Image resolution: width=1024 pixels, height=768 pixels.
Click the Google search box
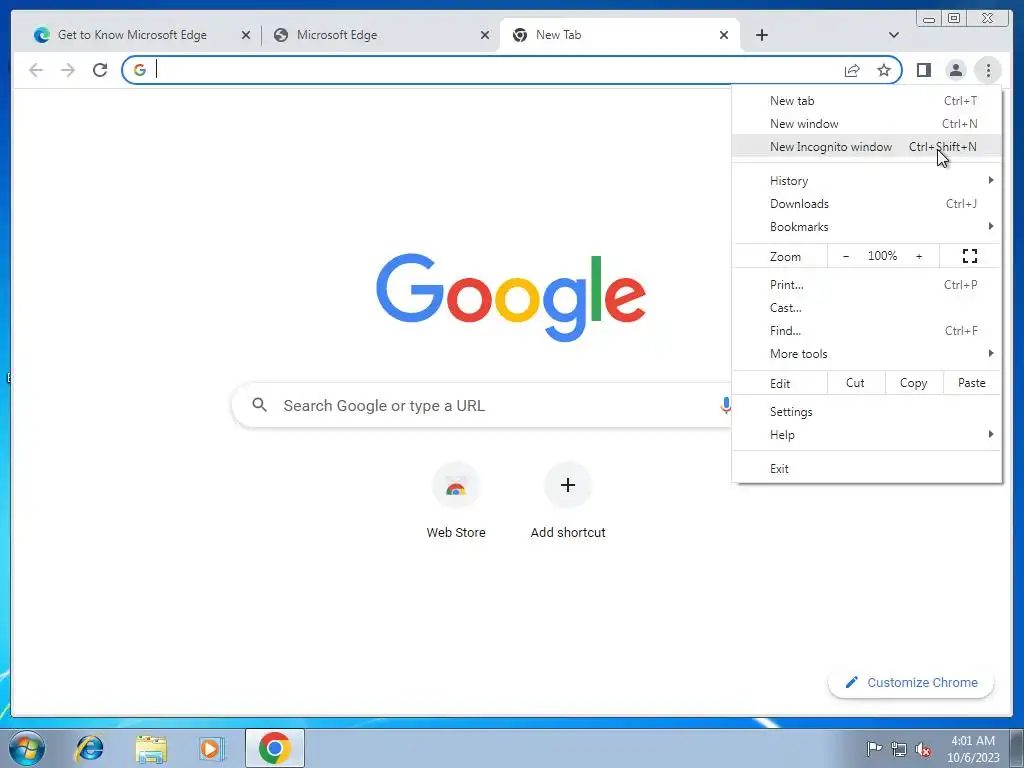[482, 406]
